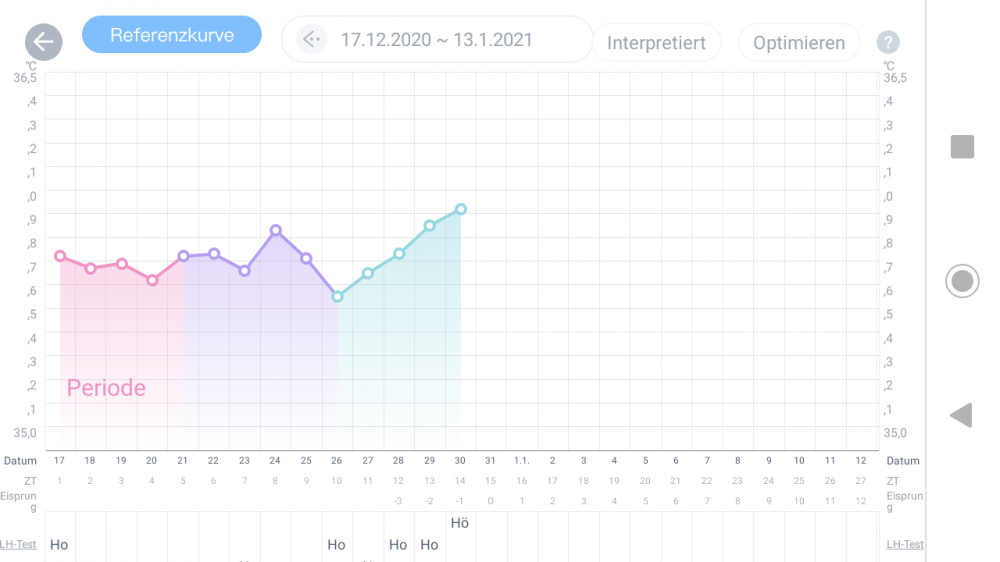Tap date label 31 on axis

pos(490,461)
